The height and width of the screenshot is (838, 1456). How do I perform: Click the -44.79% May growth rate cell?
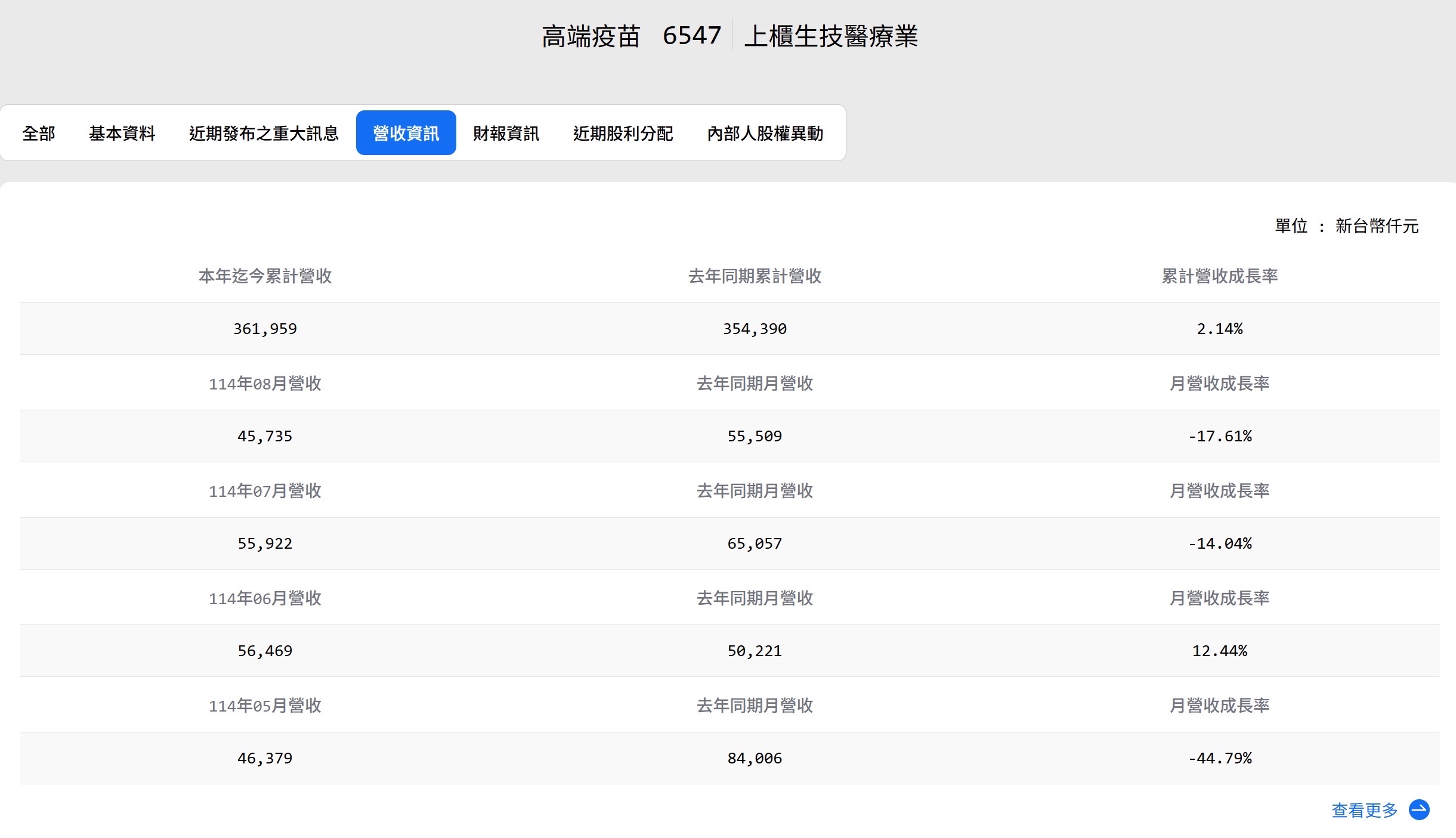coord(1219,758)
